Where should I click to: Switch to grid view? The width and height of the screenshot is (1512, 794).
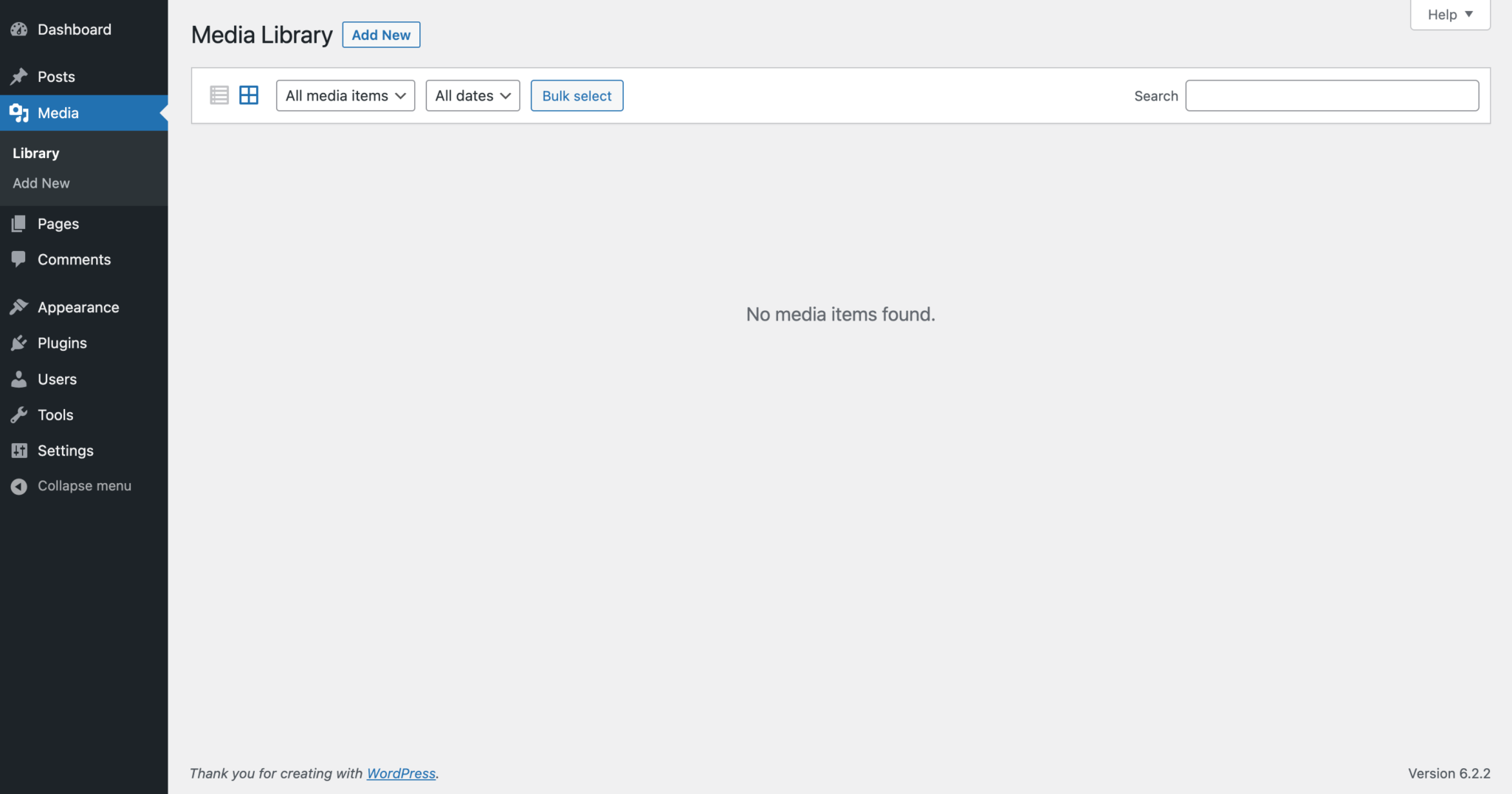249,95
